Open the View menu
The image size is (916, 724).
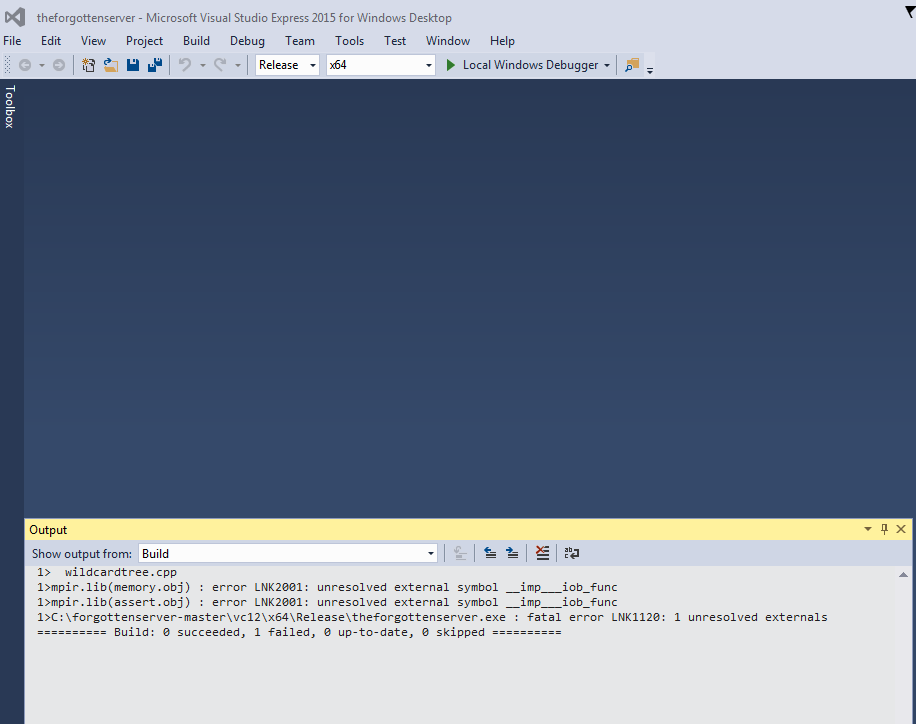[93, 41]
